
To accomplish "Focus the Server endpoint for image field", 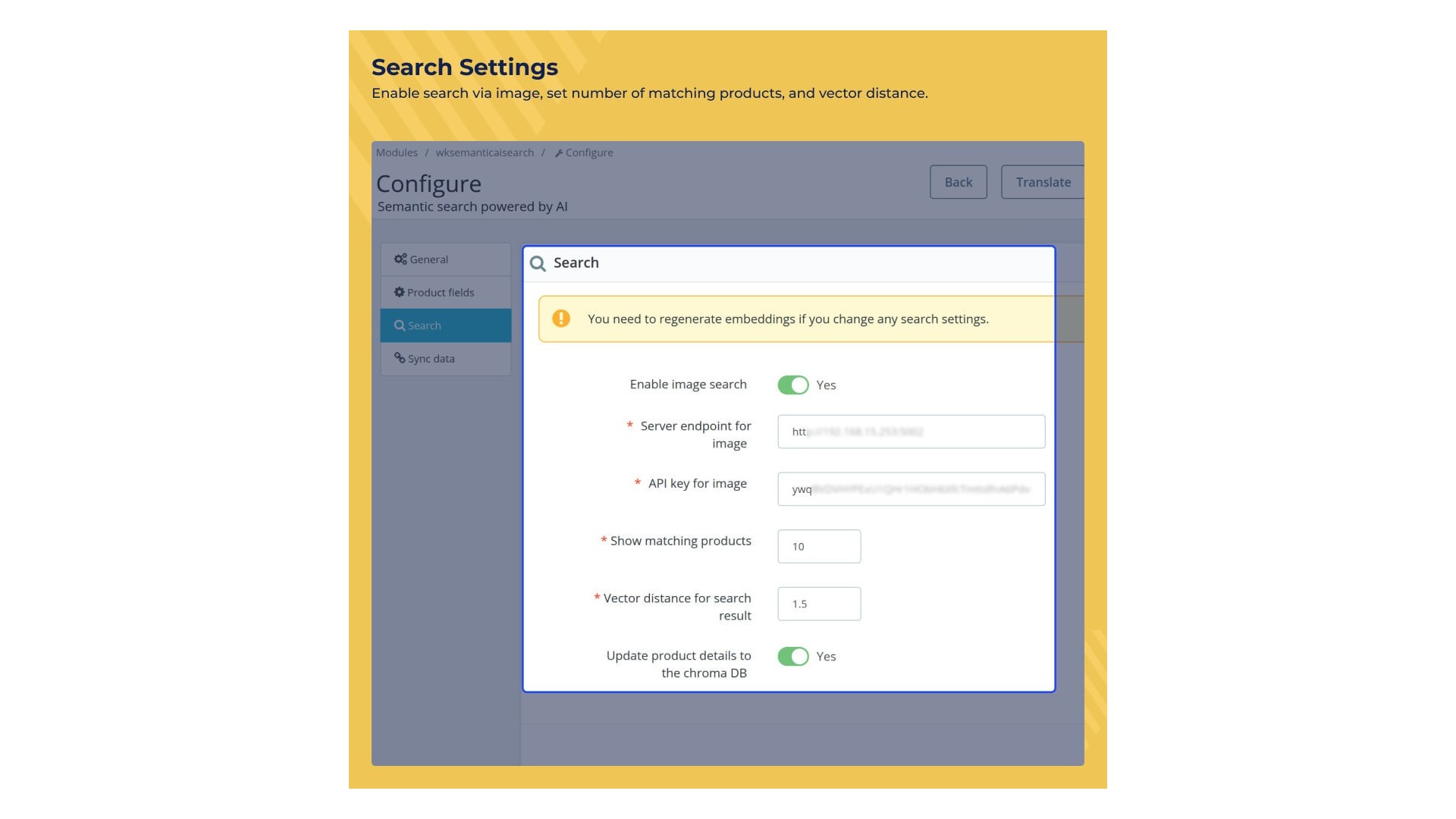I will (911, 431).
